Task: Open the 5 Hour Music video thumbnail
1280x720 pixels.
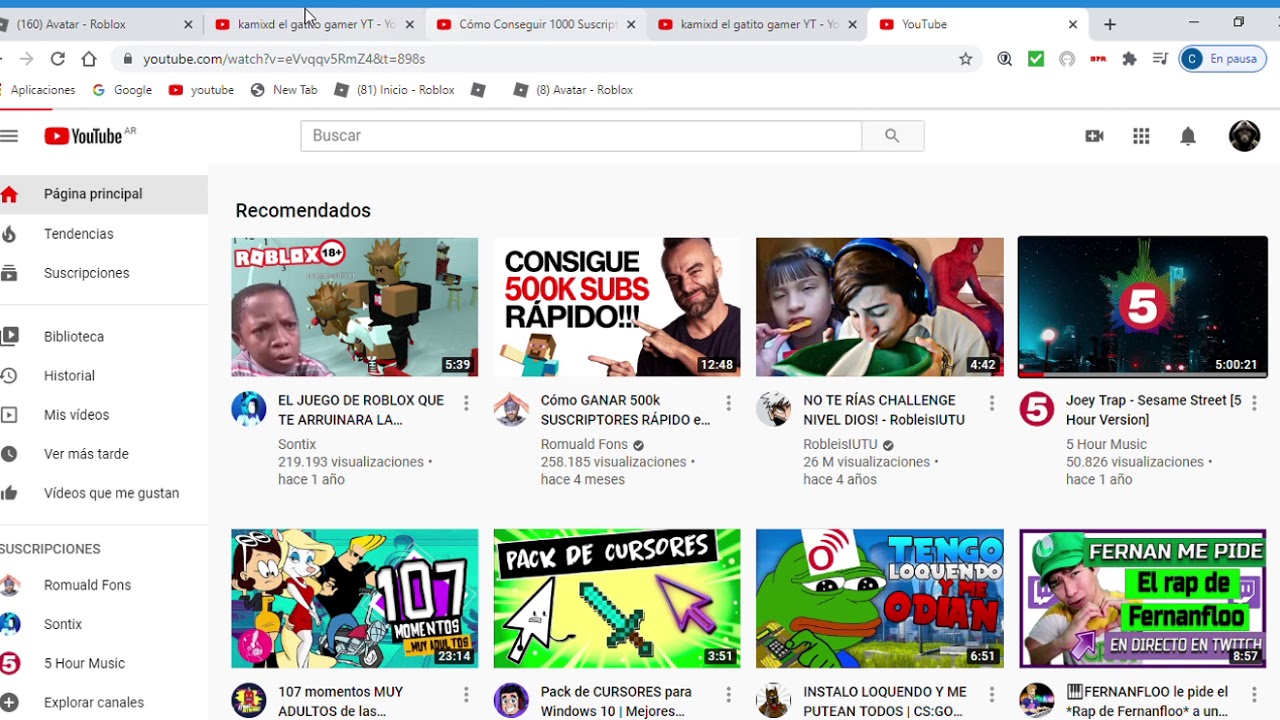Action: pos(1142,307)
